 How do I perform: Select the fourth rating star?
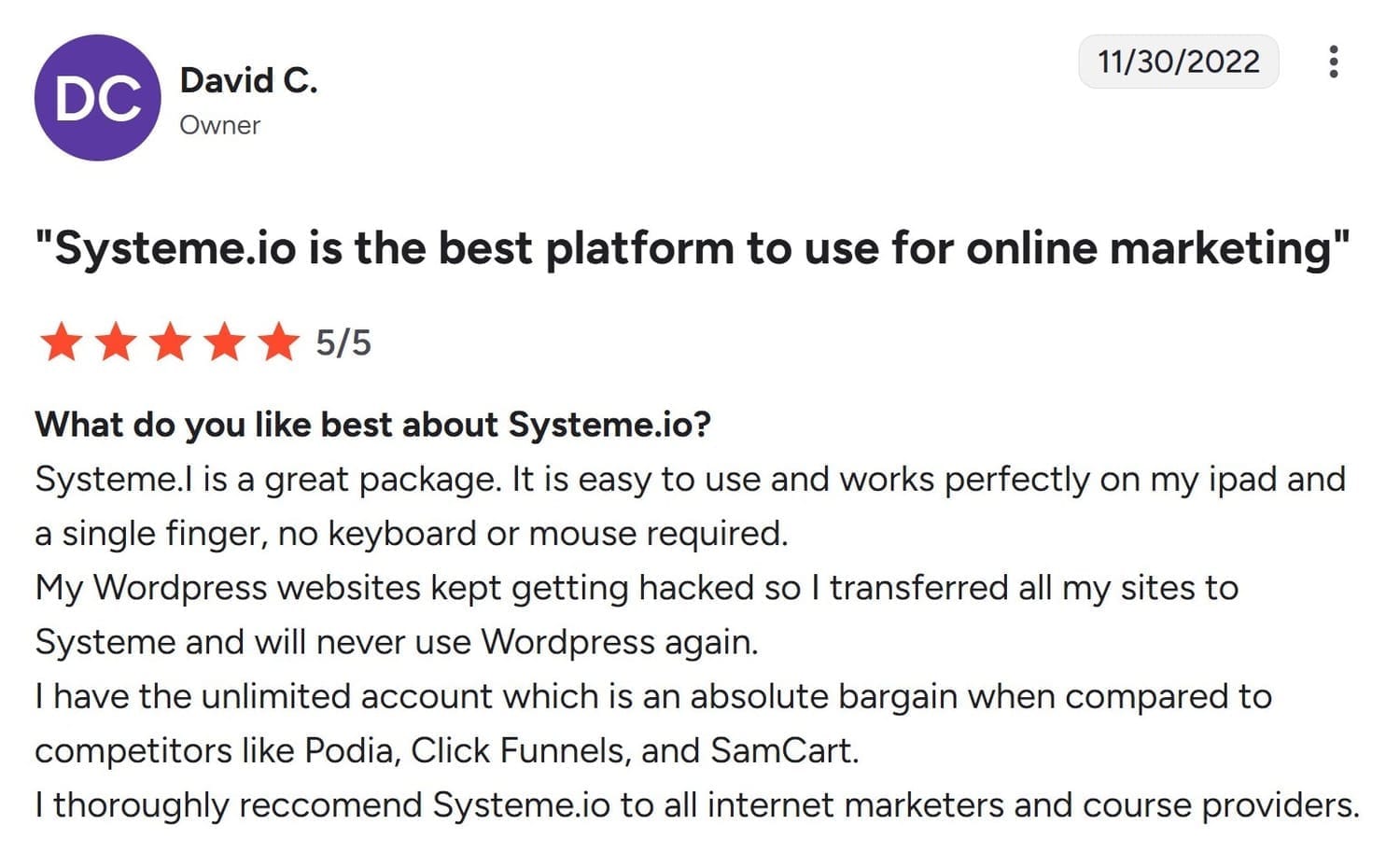pos(224,342)
